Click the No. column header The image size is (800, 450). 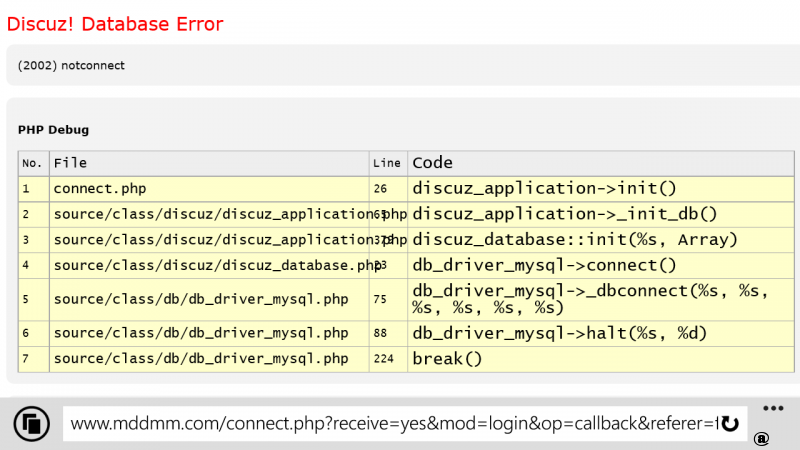33,163
